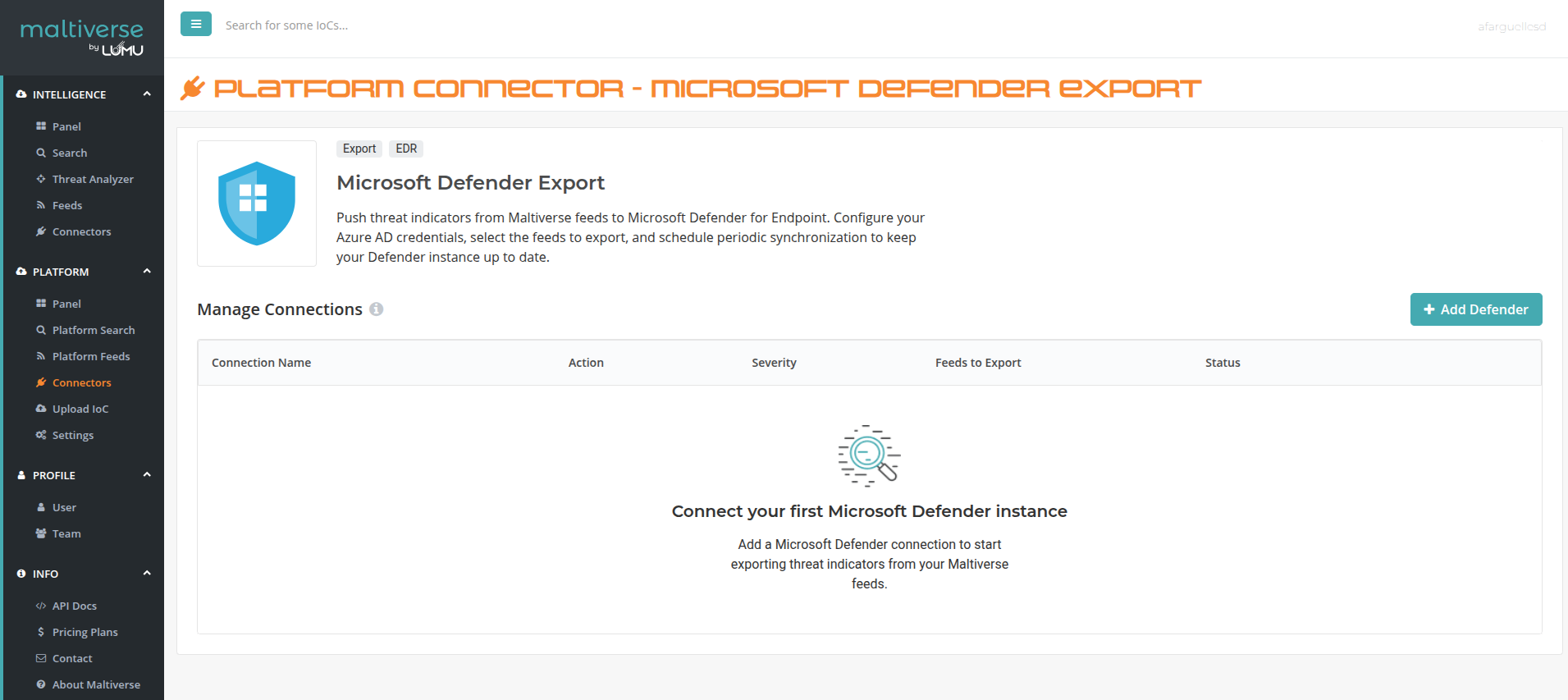Click the hamburger menu toggle button

(195, 25)
